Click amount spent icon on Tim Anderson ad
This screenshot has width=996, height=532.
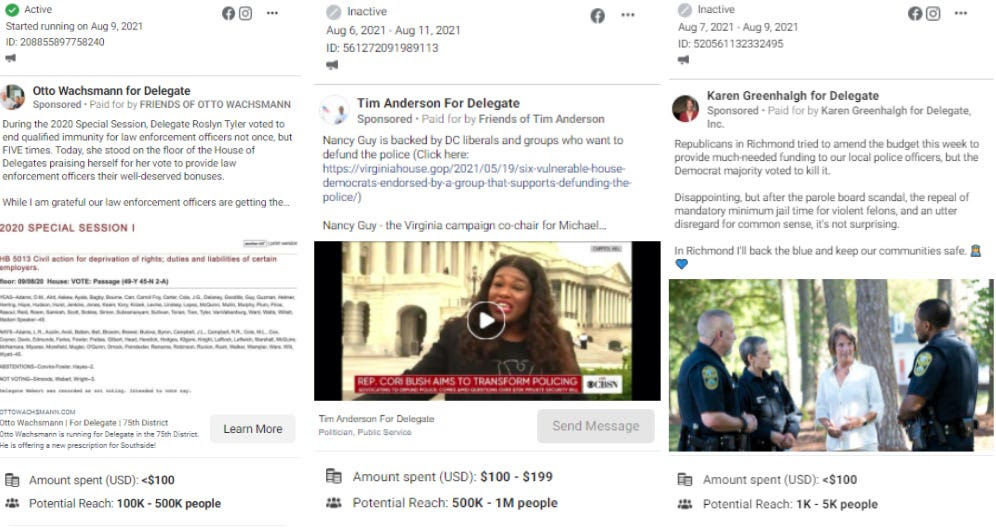334,476
